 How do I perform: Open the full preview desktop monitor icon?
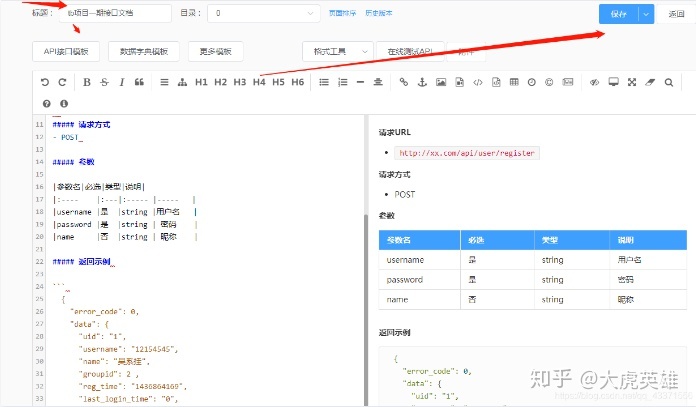point(613,82)
